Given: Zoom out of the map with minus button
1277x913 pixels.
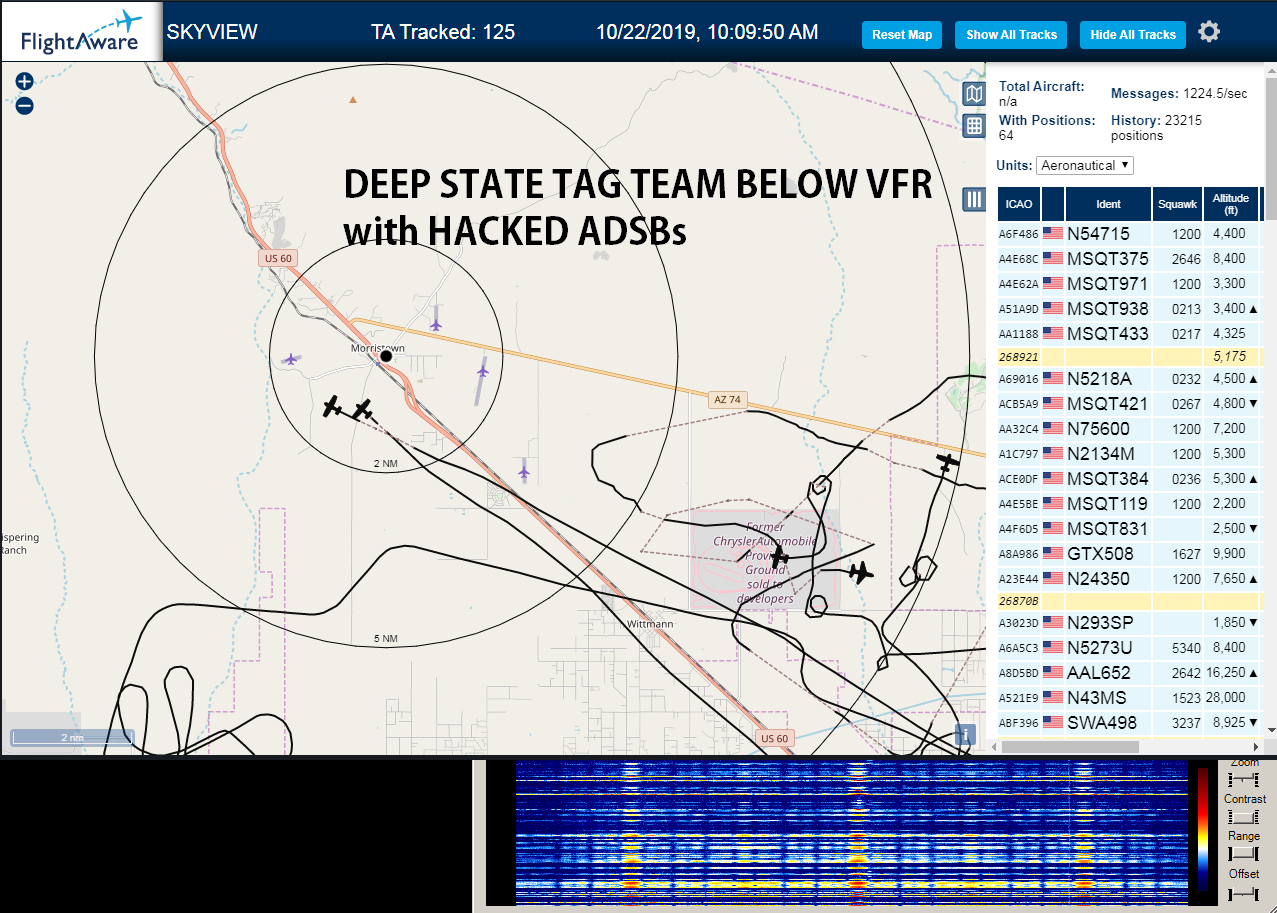Looking at the screenshot, I should pos(25,105).
